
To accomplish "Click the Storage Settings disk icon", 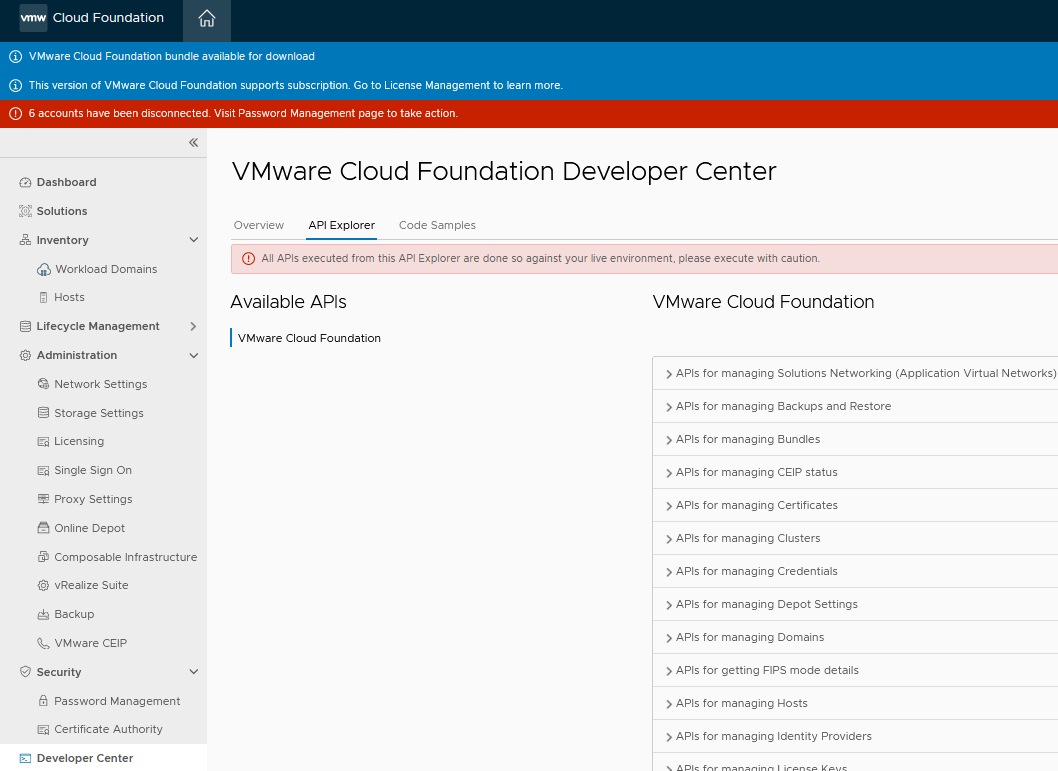I will tap(43, 413).
